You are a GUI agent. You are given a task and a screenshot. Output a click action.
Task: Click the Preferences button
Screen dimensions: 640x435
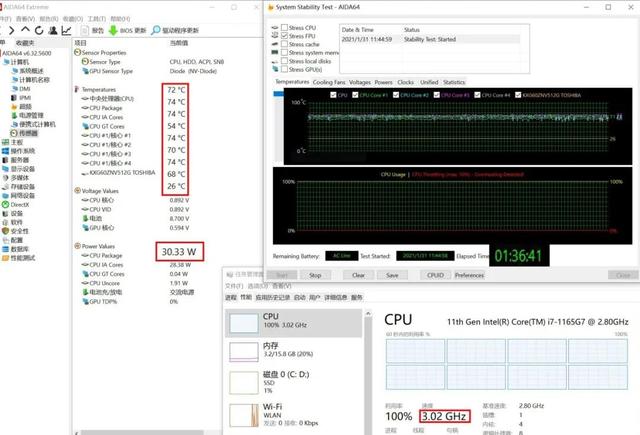click(469, 274)
